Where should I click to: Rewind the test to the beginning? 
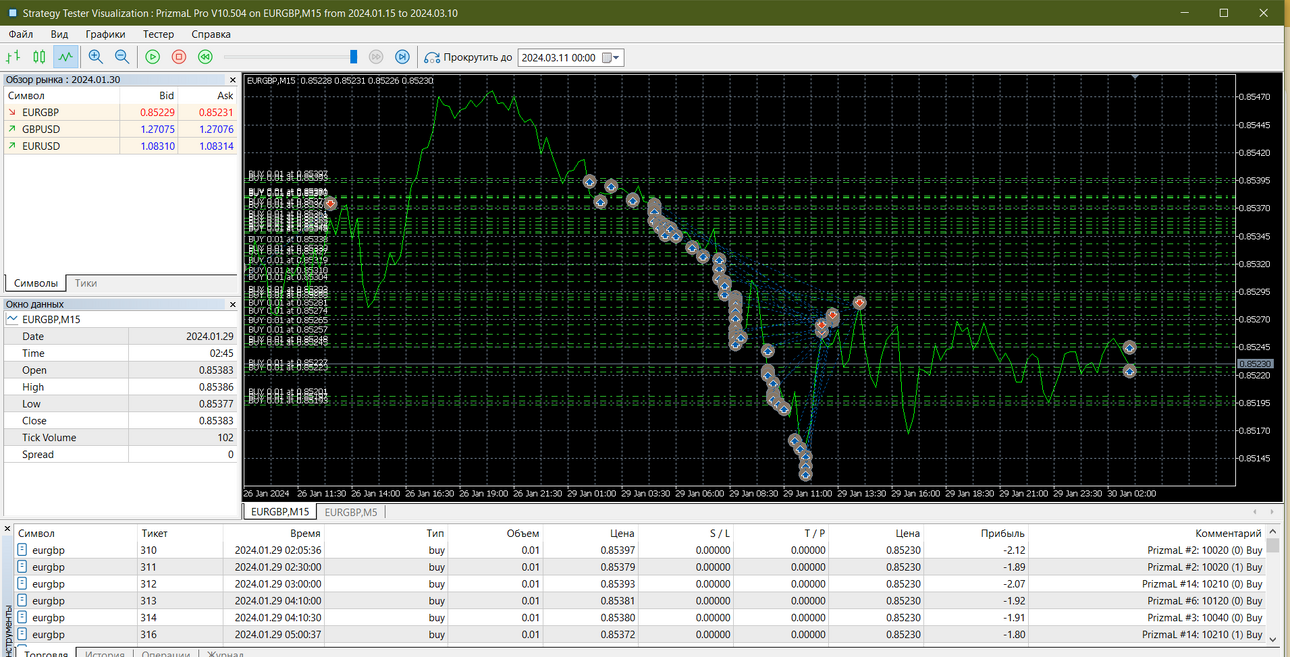[x=205, y=57]
